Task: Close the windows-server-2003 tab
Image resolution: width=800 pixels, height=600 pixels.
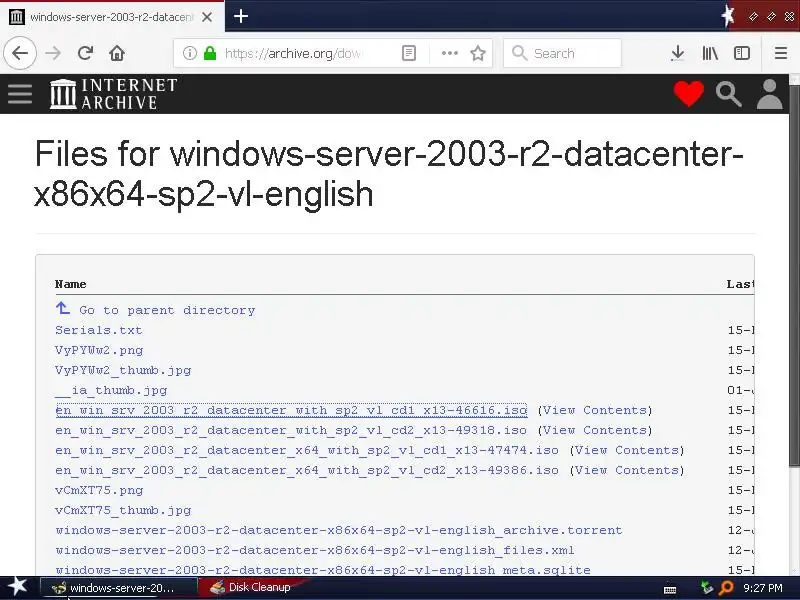Action: [207, 17]
